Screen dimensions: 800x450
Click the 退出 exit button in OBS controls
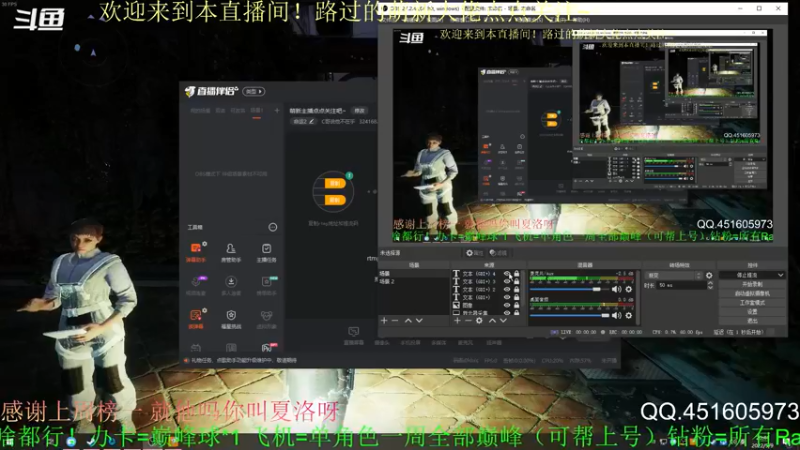pos(753,321)
